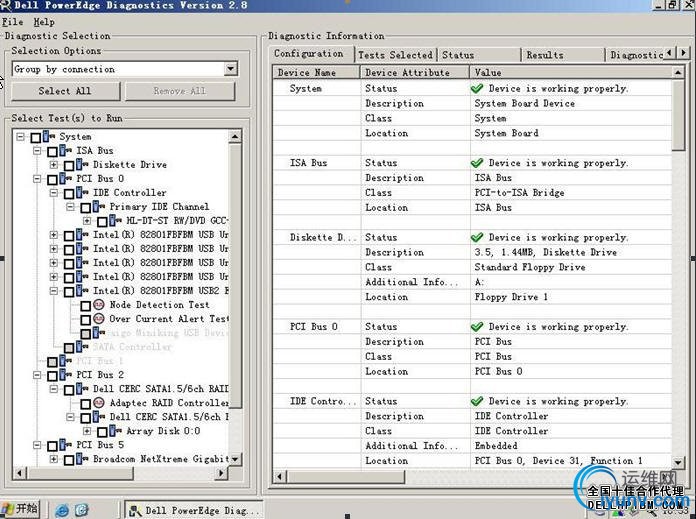Click the Value column header
696x519 pixels.
coord(571,72)
